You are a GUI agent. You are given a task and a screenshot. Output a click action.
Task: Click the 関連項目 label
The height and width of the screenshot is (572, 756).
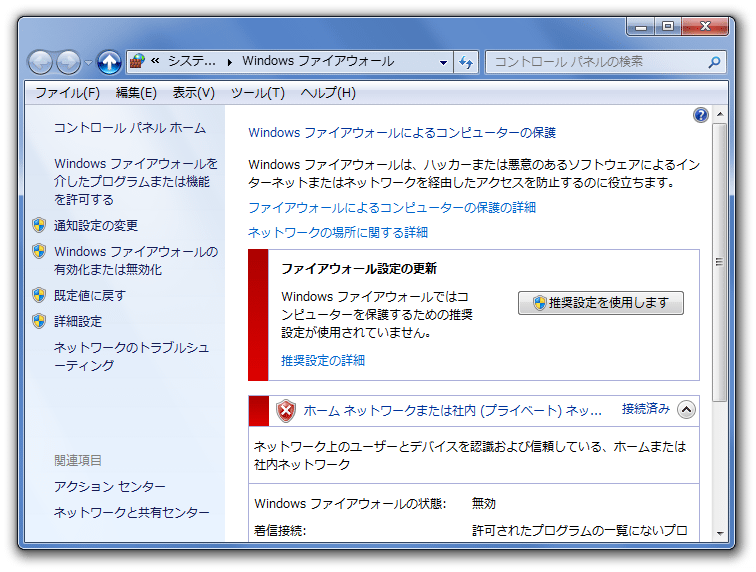click(78, 461)
